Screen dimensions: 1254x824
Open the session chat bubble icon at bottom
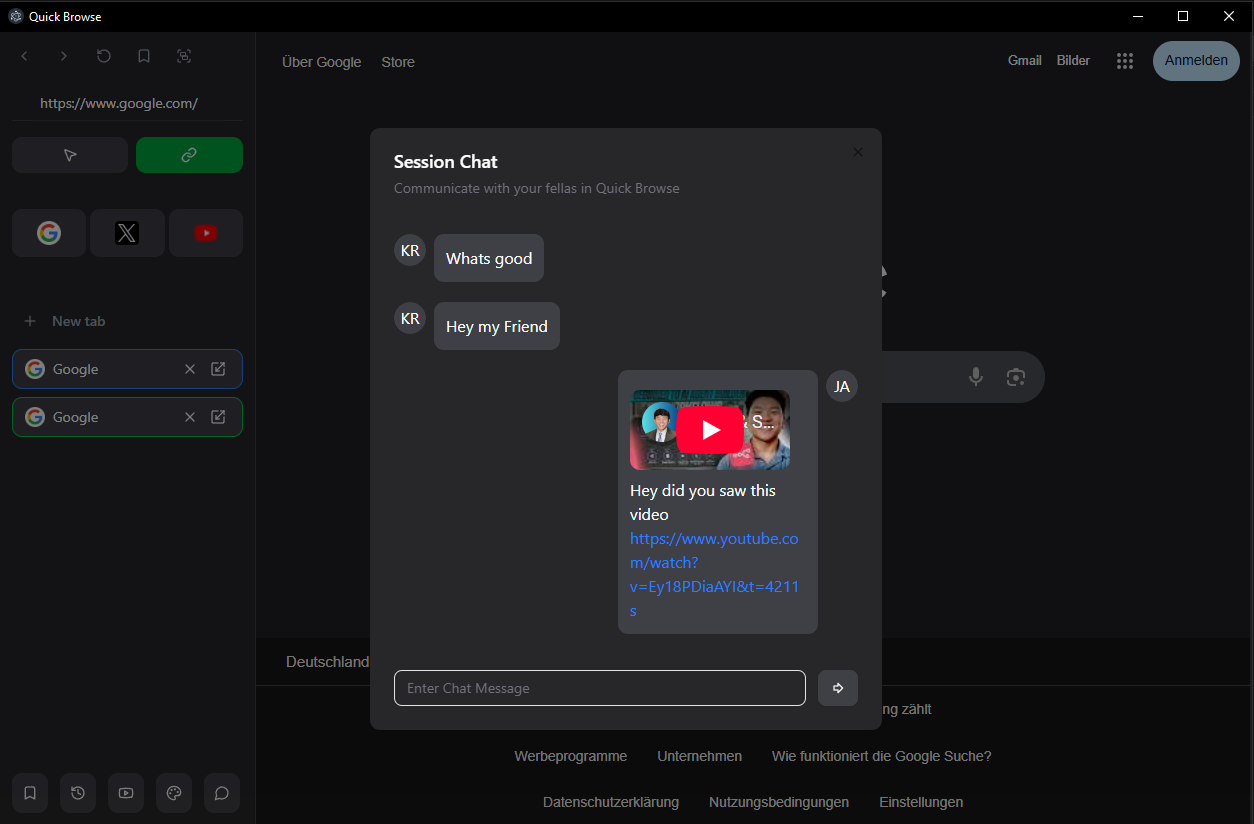(x=222, y=793)
